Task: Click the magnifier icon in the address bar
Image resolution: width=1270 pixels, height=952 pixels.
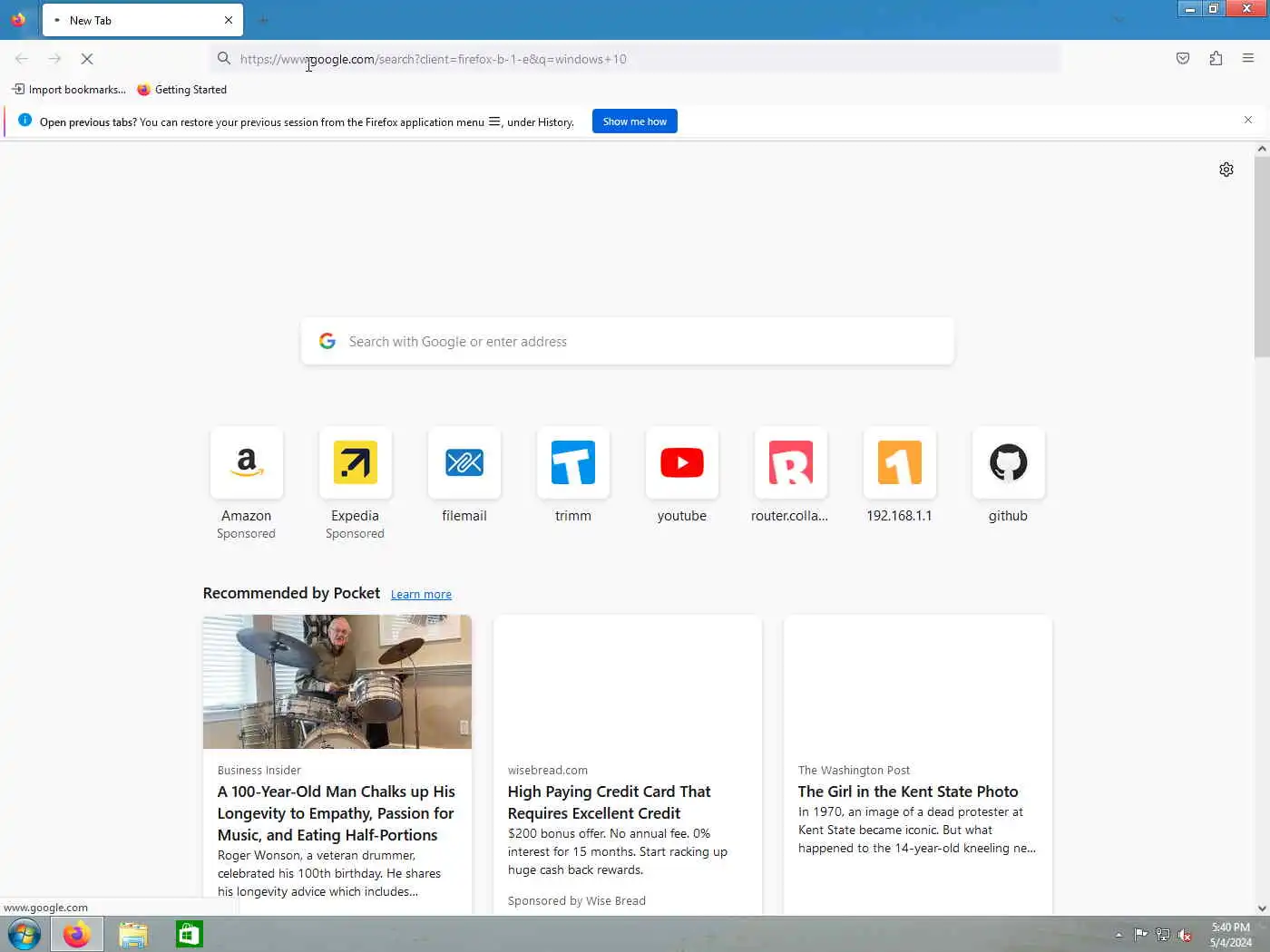Action: 224,59
